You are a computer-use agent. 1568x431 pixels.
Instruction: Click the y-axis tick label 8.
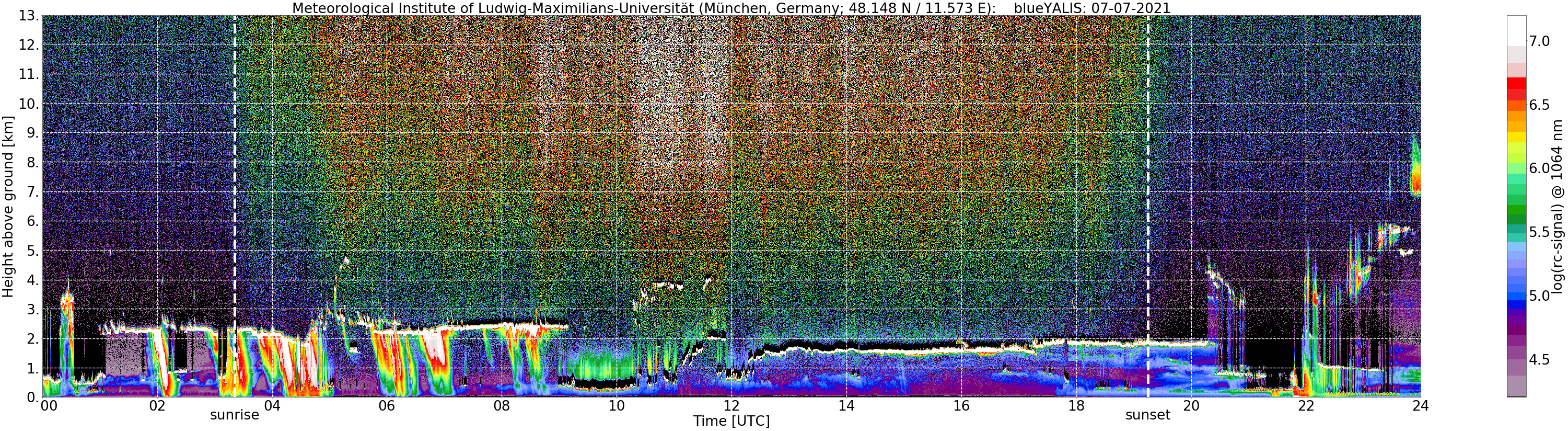33,163
